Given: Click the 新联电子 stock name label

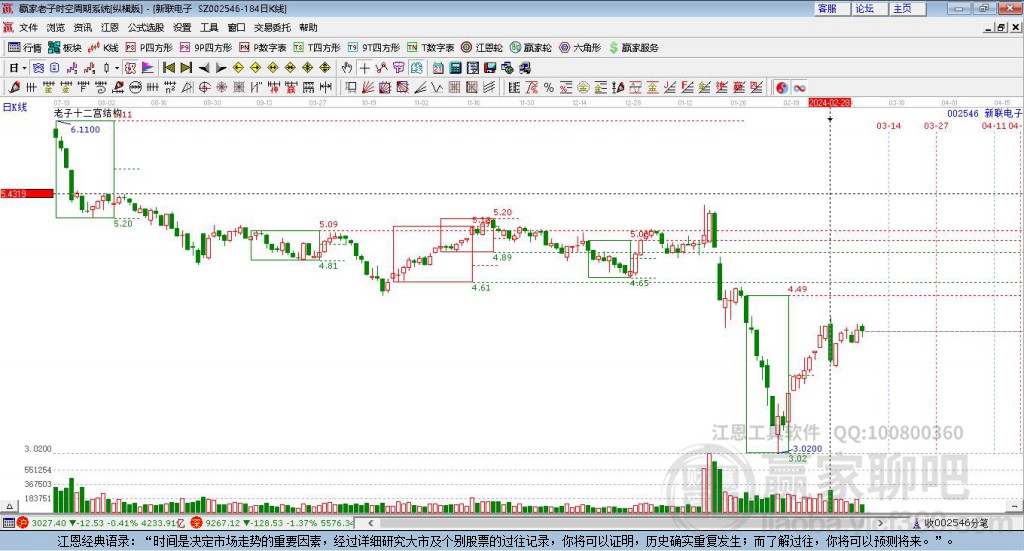Looking at the screenshot, I should coord(1003,114).
